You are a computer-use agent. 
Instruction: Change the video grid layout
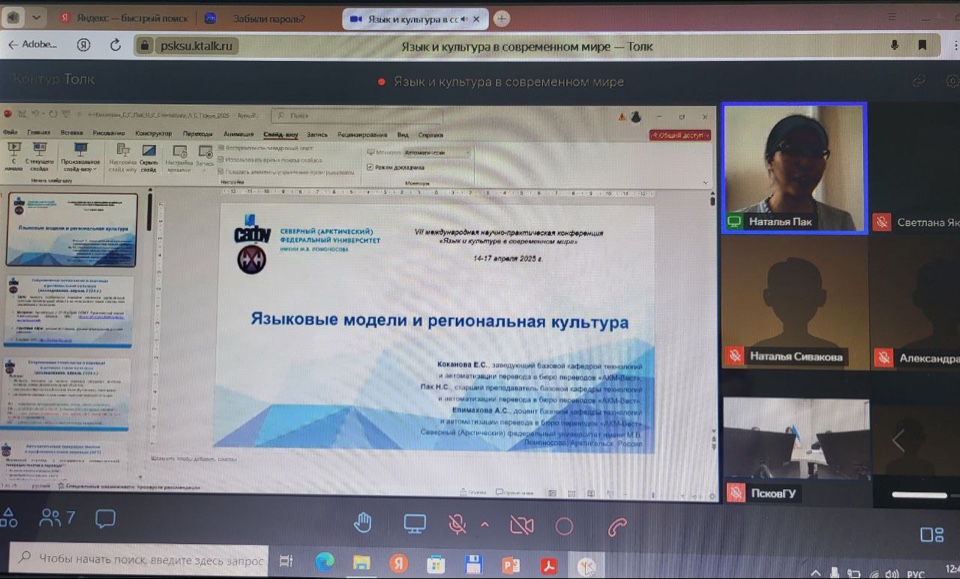click(930, 534)
